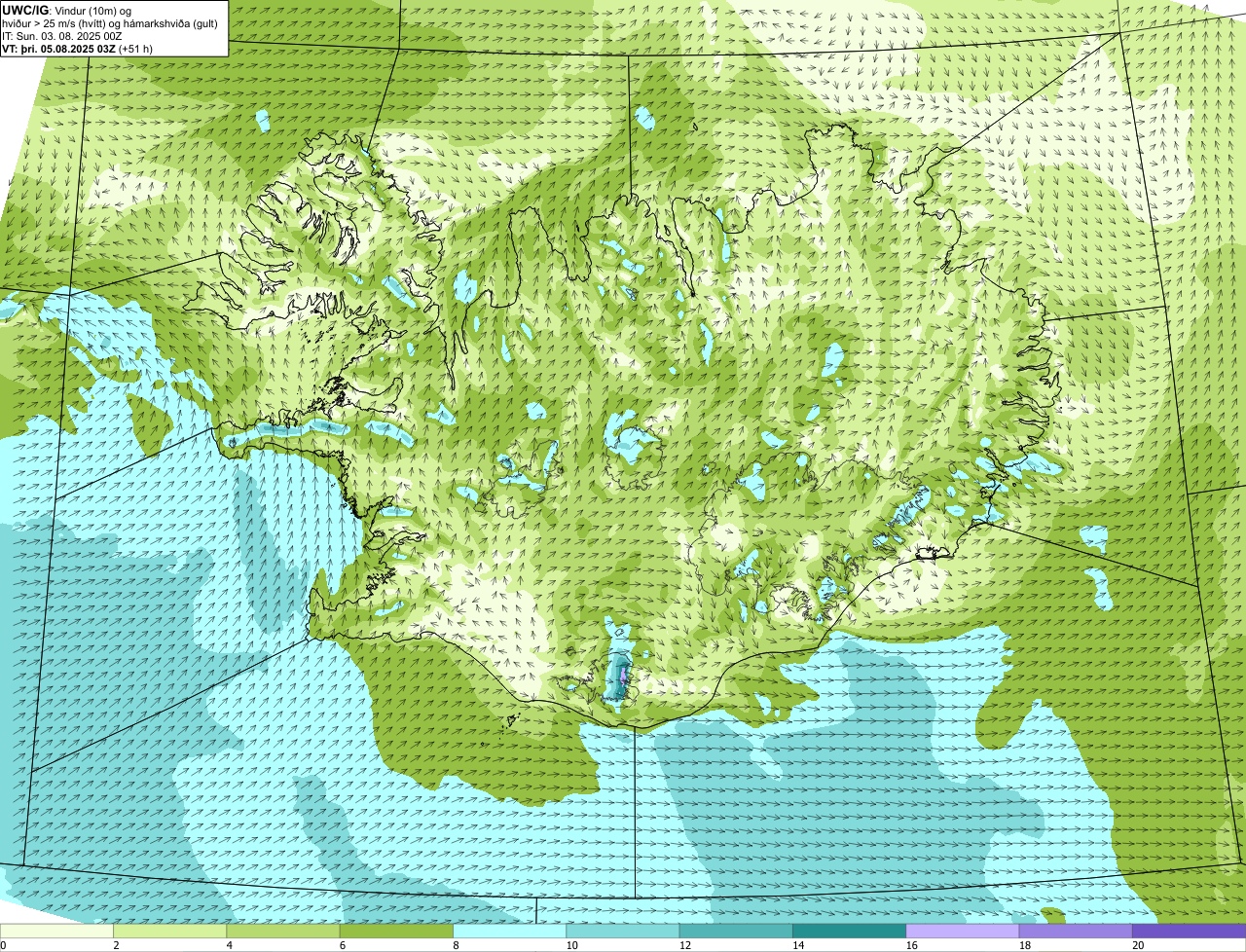Screen dimensions: 1246x952
Task: Click the scale label "8"
Action: click(456, 945)
